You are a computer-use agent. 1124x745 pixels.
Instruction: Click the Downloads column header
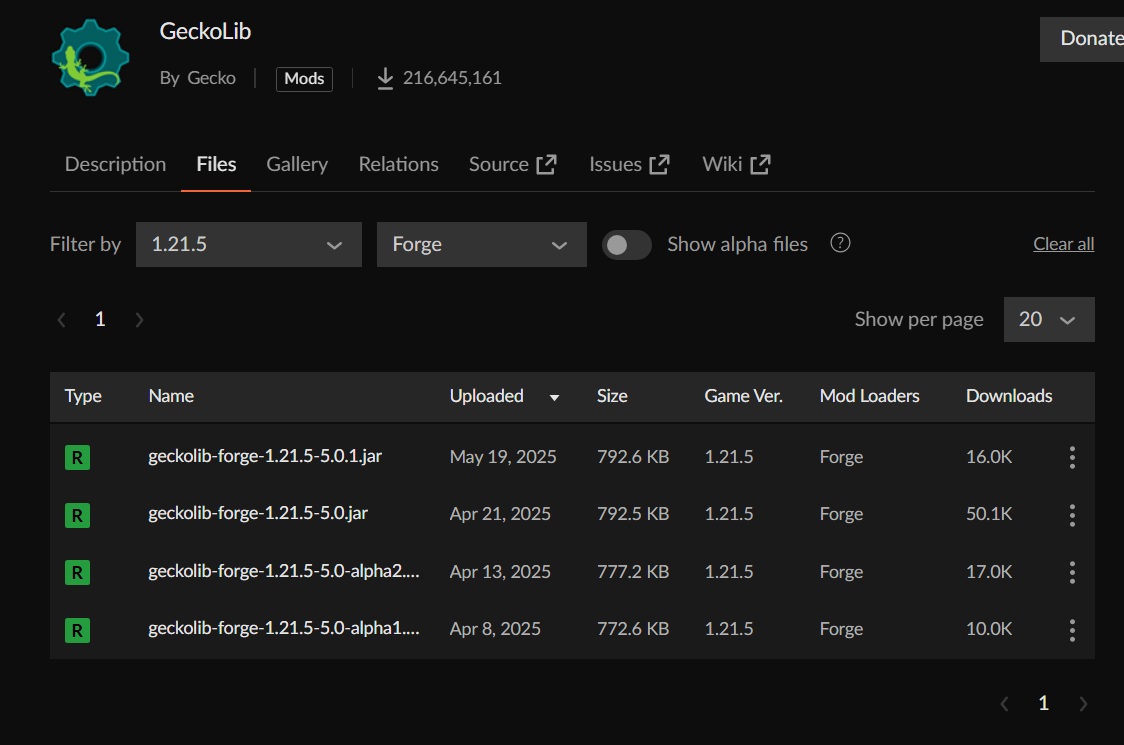point(1009,396)
